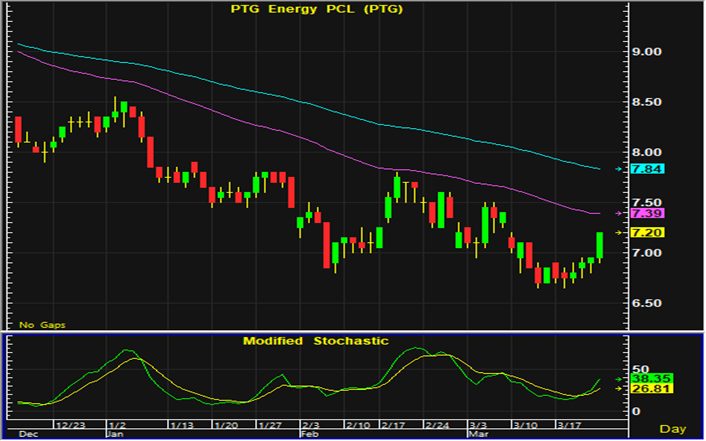This screenshot has height=441, width=706.
Task: Click the 0 level on stochastic axis
Action: pos(636,411)
